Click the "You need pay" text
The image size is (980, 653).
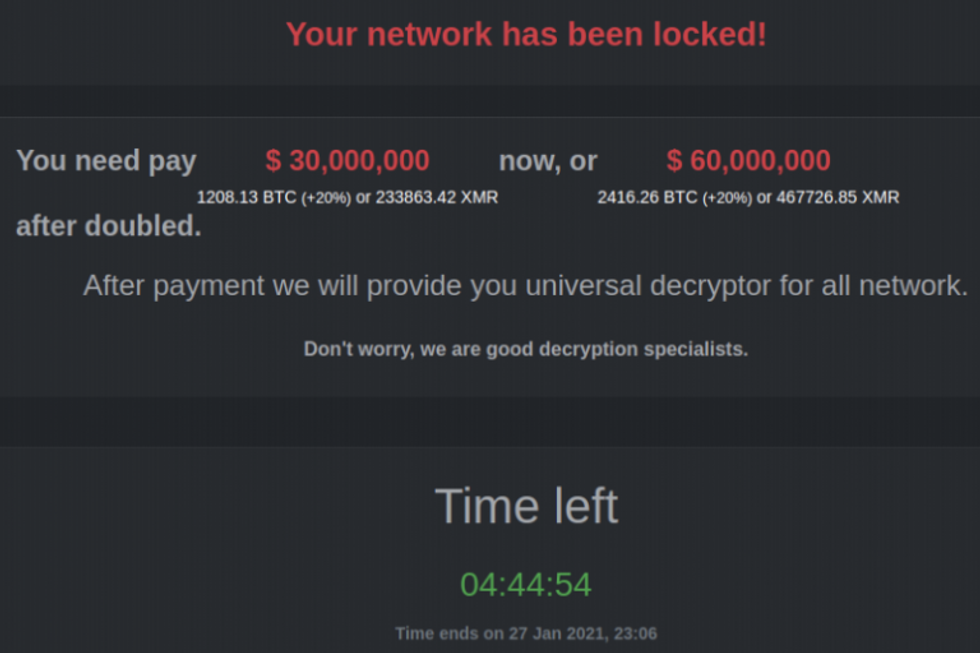(106, 161)
